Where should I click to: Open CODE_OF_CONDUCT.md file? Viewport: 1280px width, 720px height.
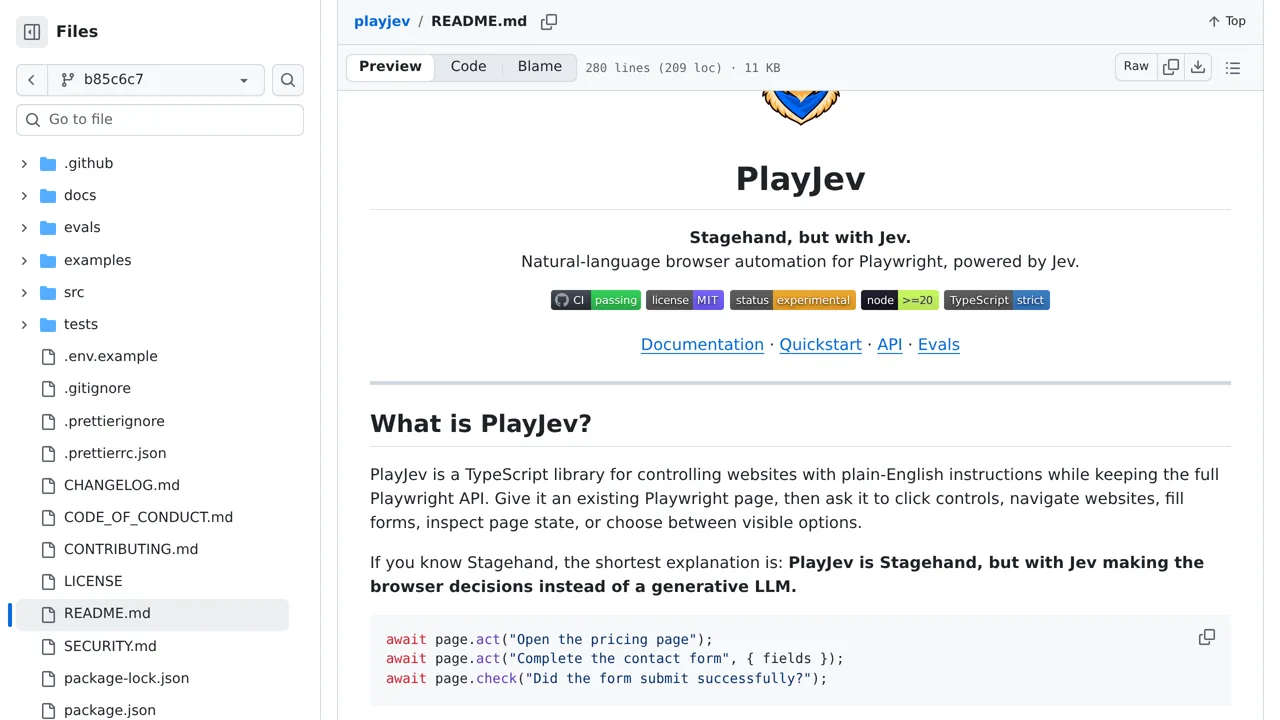[148, 517]
